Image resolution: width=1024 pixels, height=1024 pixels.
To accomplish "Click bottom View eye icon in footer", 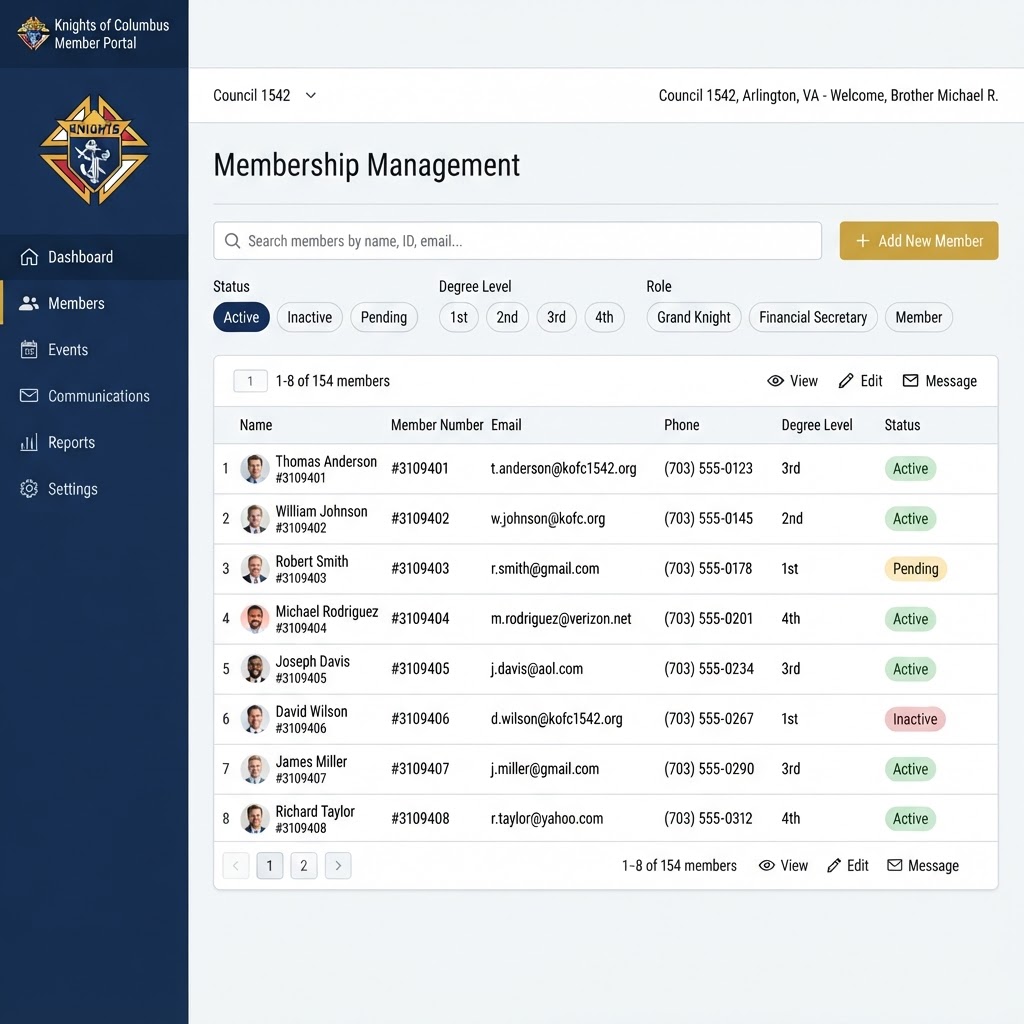I will point(767,865).
